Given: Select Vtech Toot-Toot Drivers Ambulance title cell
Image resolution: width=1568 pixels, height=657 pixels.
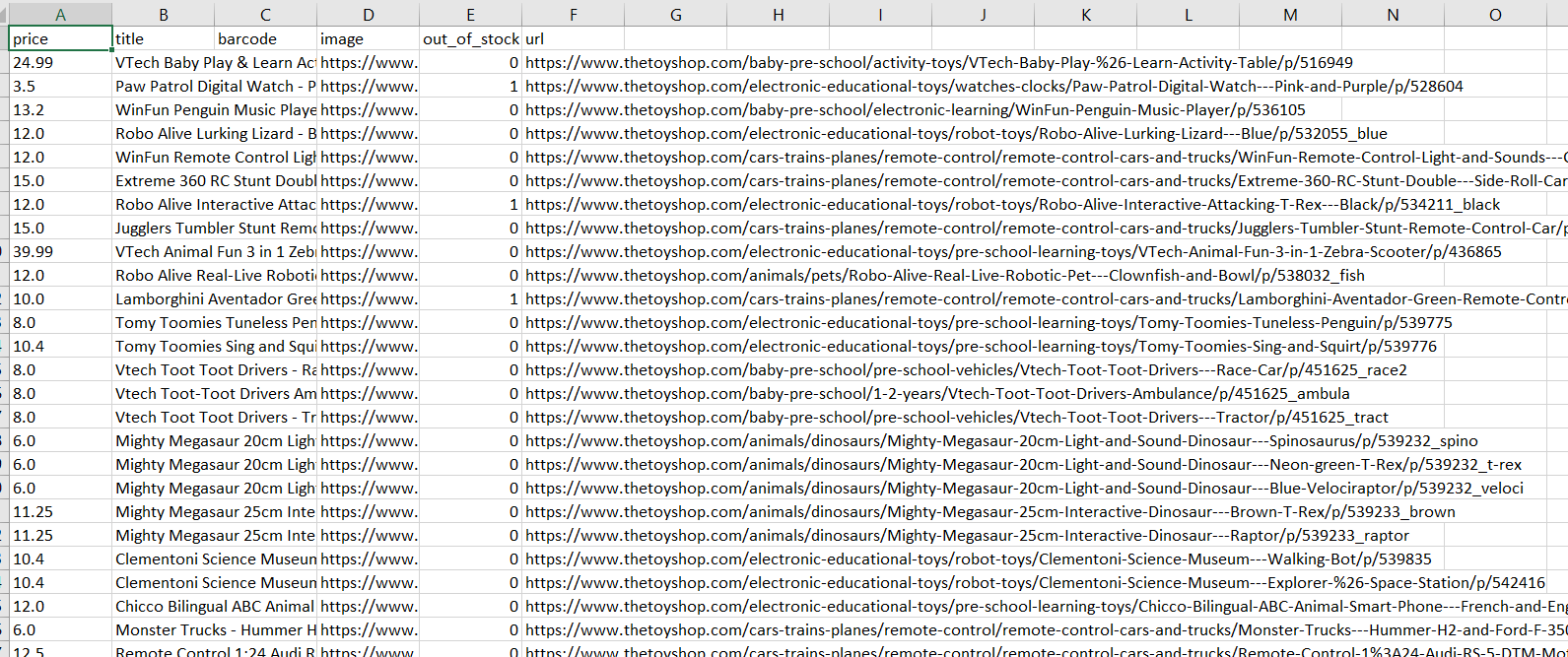Looking at the screenshot, I should [x=215, y=393].
